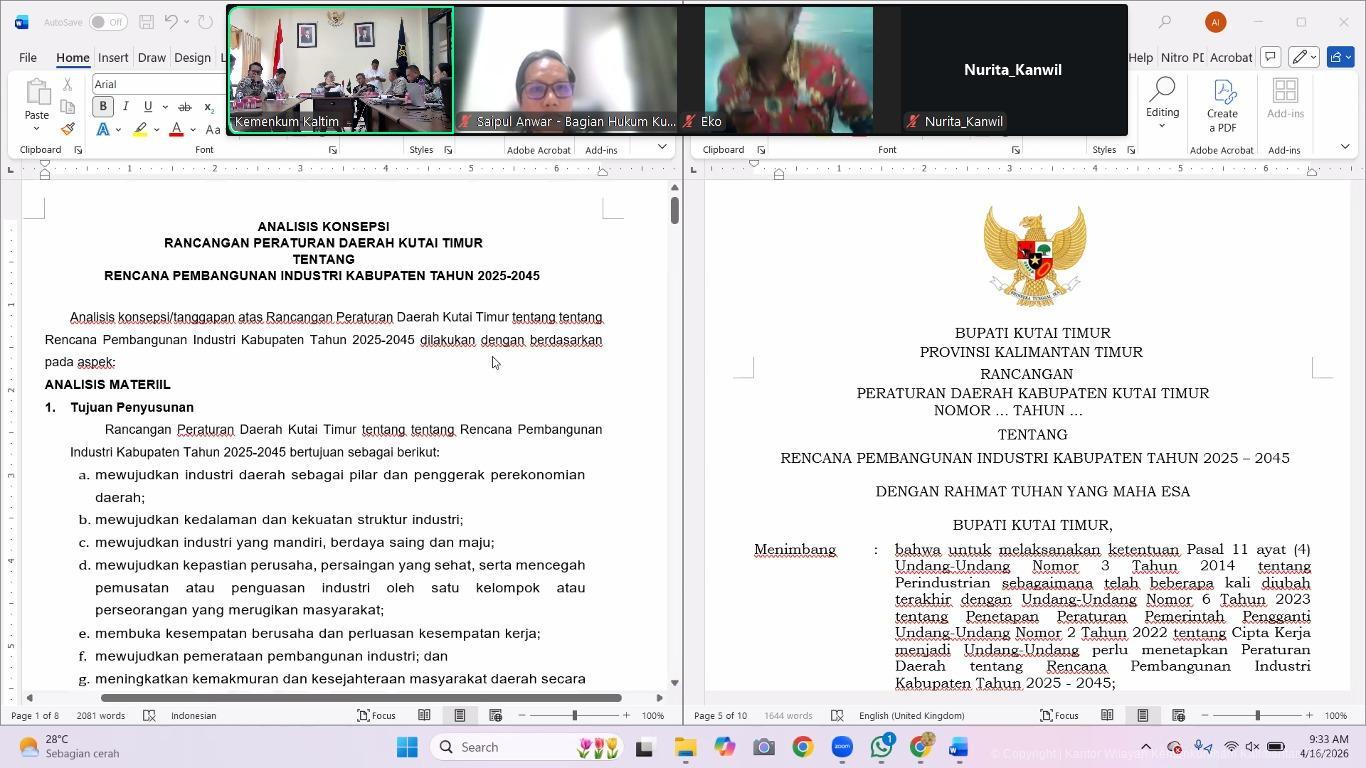Open the Insert ribbon tab
Screen dimensions: 1366x768
pyautogui.click(x=113, y=58)
